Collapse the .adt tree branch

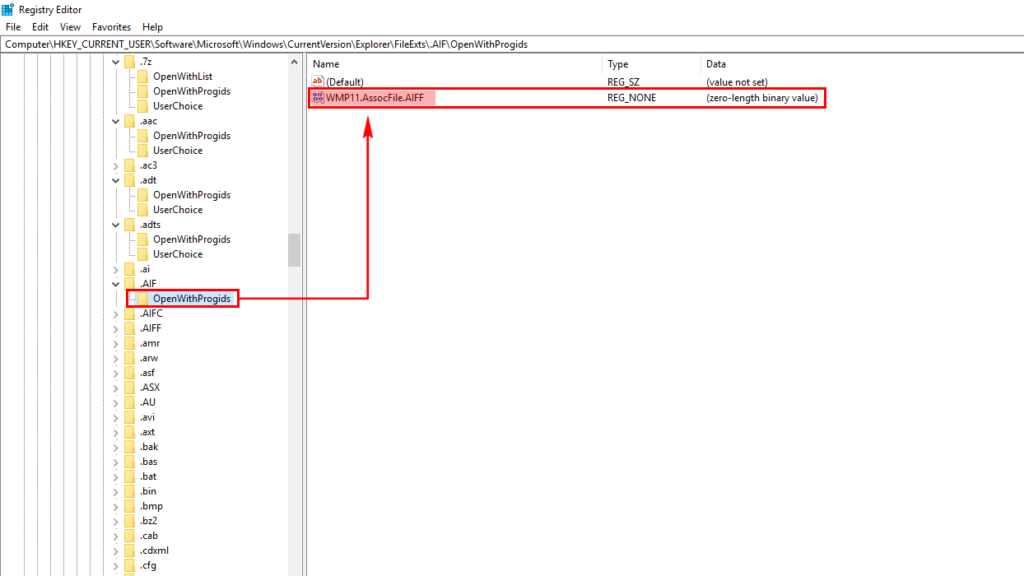click(x=117, y=179)
